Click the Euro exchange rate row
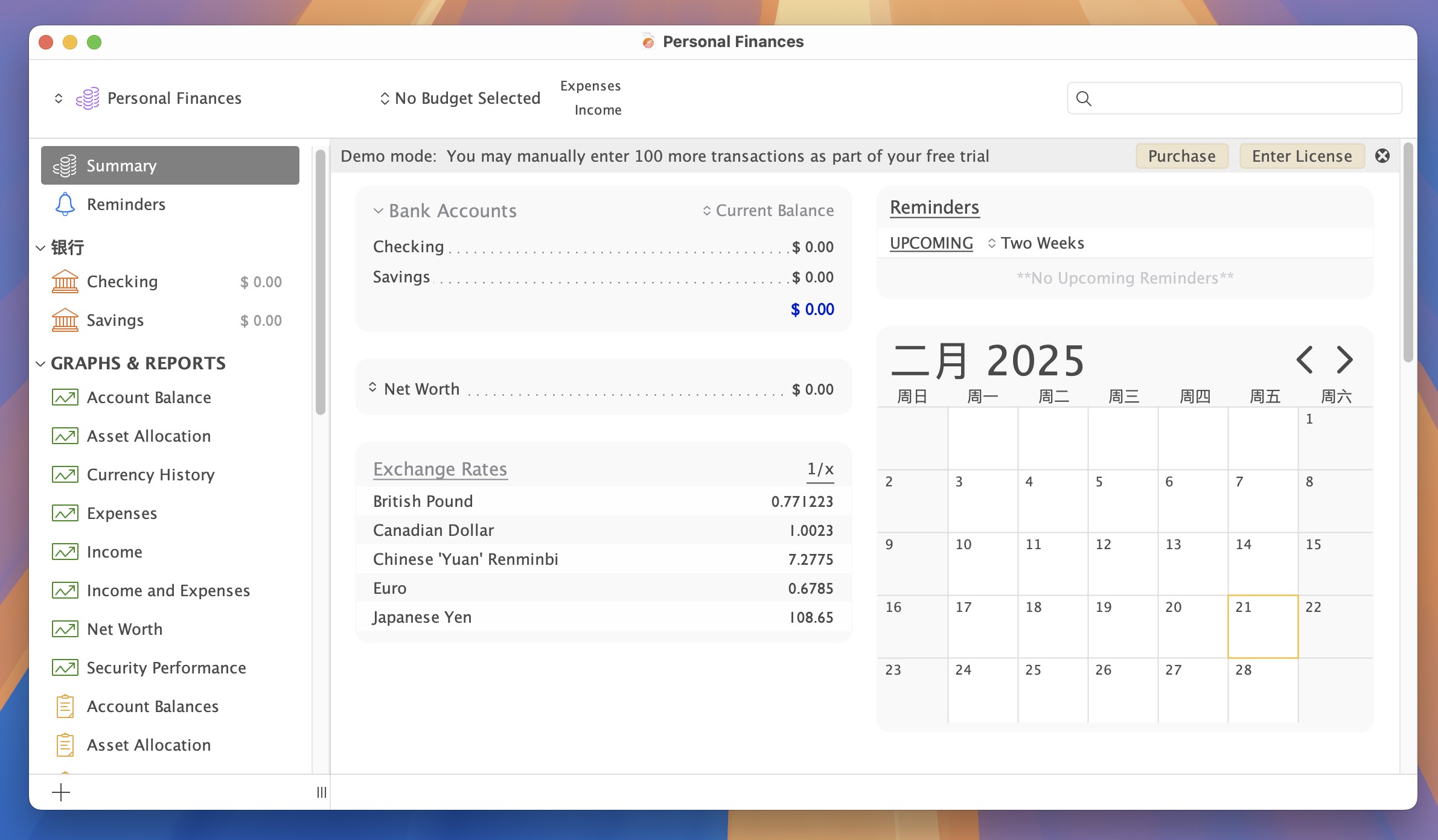 603,588
